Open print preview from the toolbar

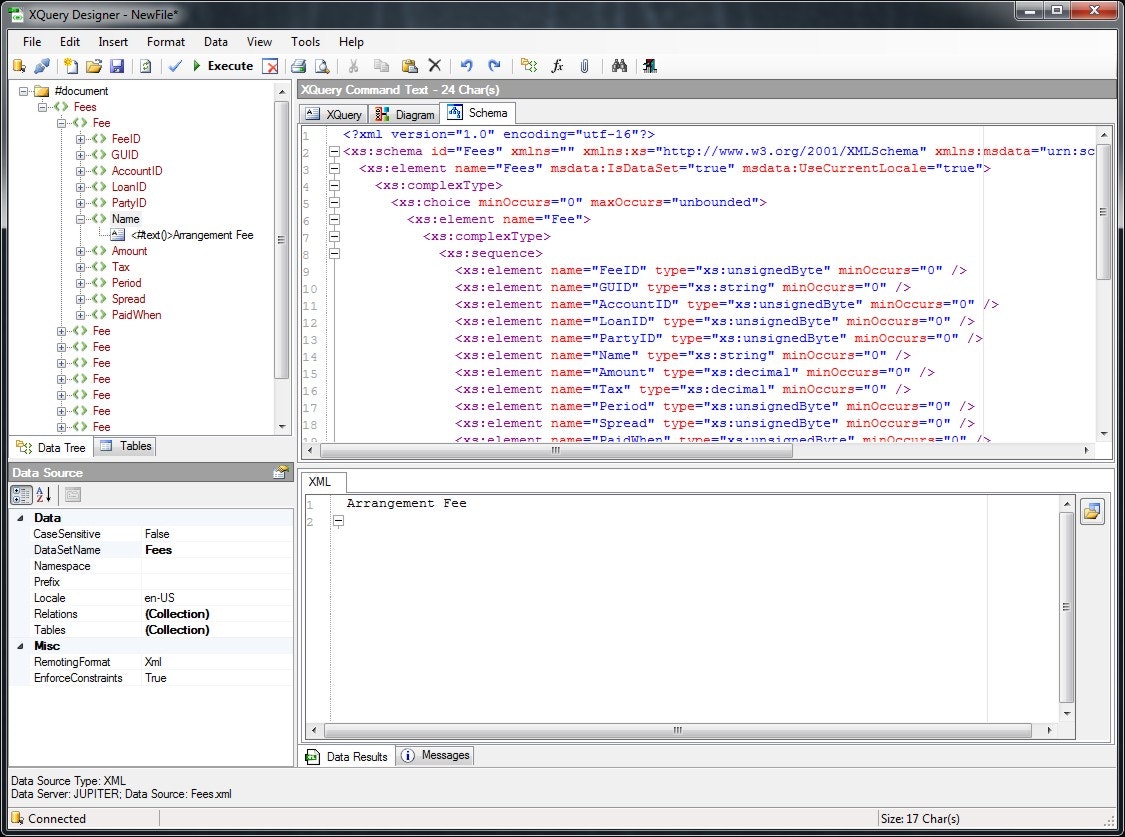tap(321, 66)
